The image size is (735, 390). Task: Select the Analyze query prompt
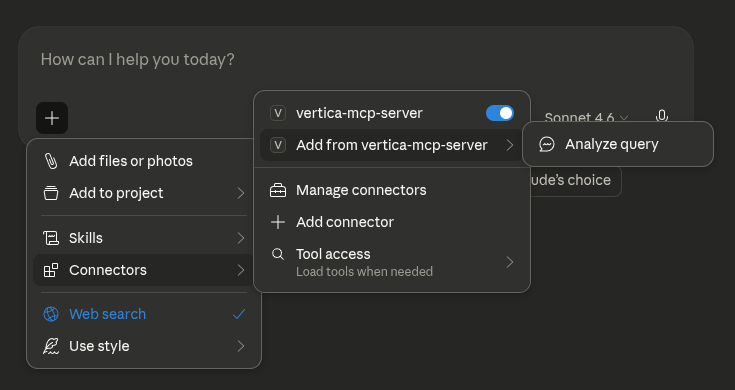tap(618, 144)
